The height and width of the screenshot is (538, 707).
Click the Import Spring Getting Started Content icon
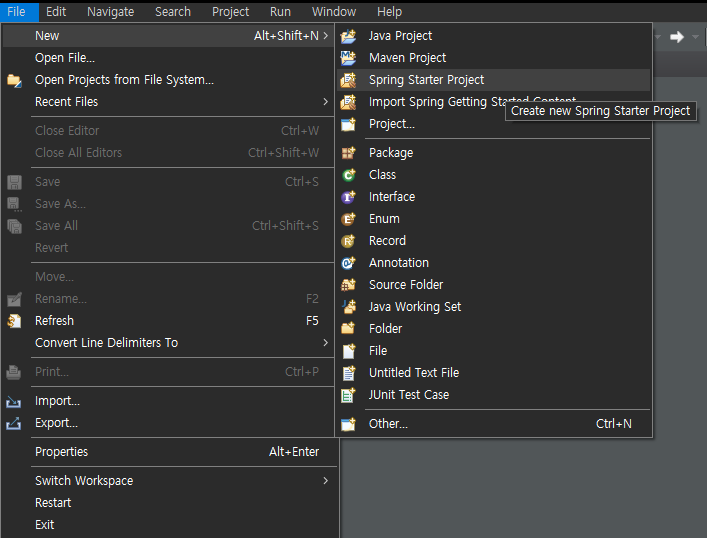348,102
